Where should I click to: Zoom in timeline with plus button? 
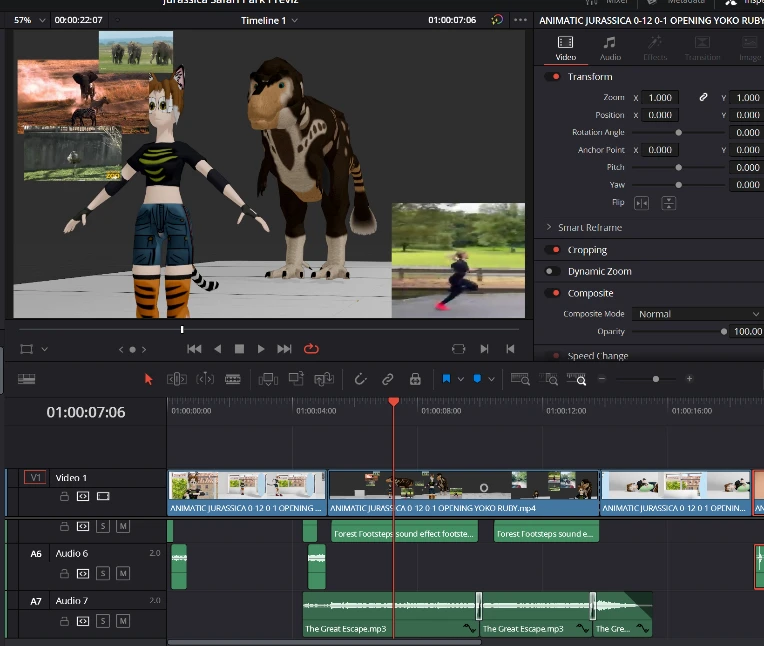(x=689, y=379)
